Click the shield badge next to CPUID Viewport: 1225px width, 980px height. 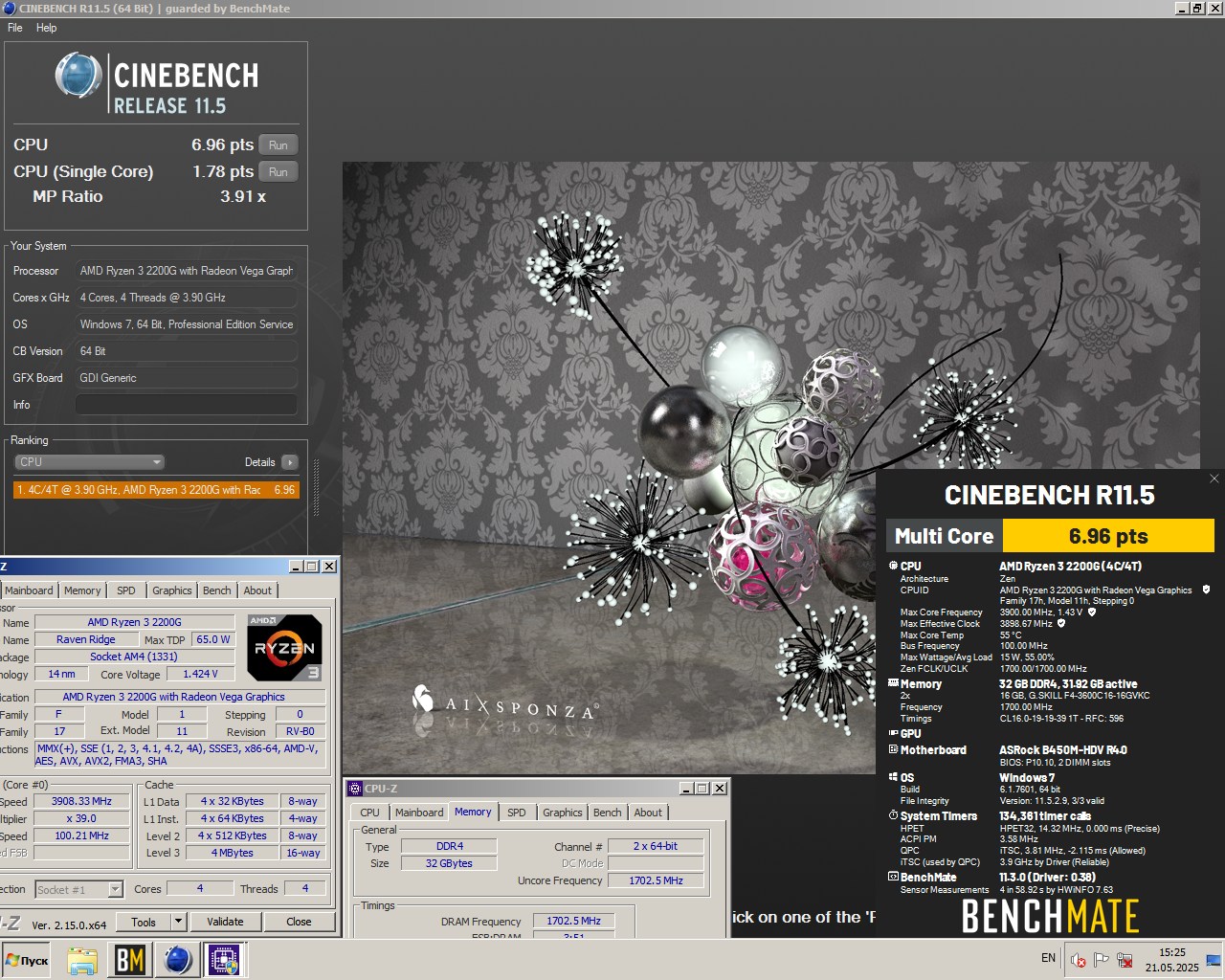click(1206, 590)
